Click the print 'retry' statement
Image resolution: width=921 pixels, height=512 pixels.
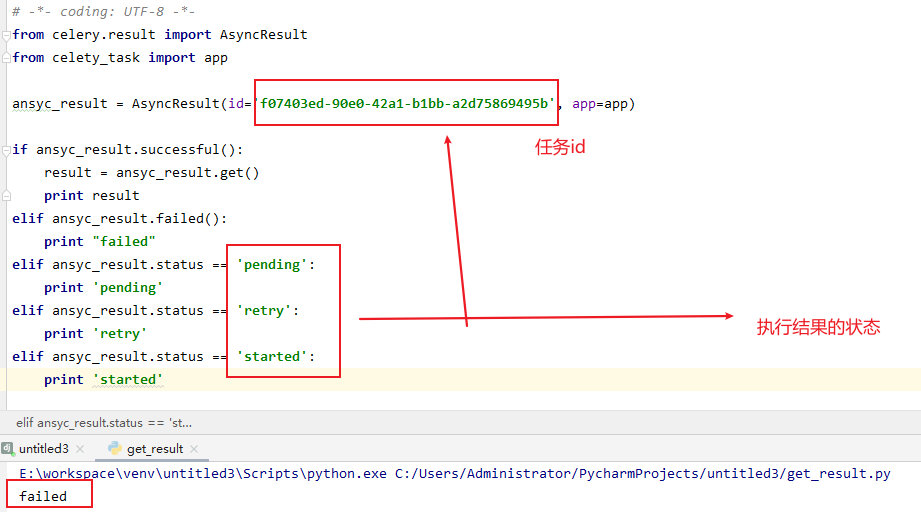pyautogui.click(x=95, y=334)
